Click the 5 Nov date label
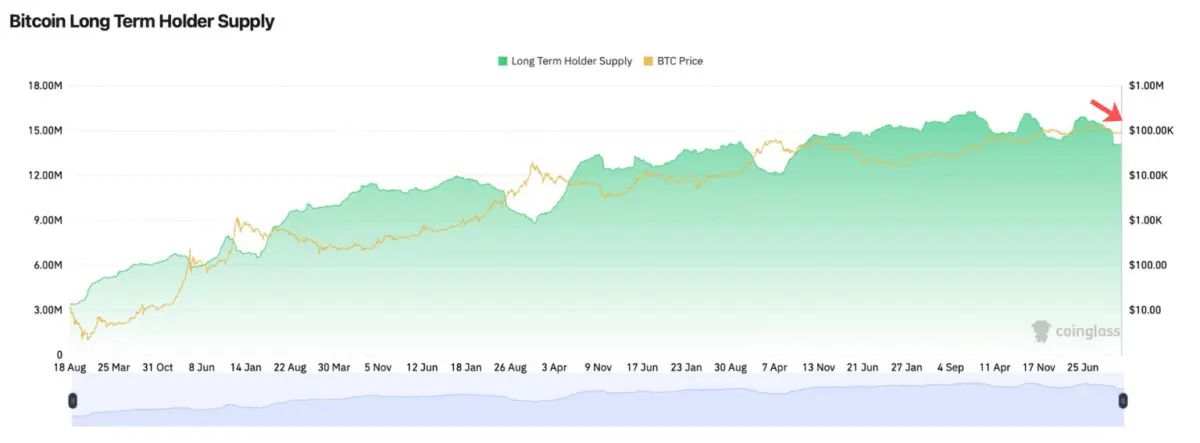 click(x=378, y=367)
